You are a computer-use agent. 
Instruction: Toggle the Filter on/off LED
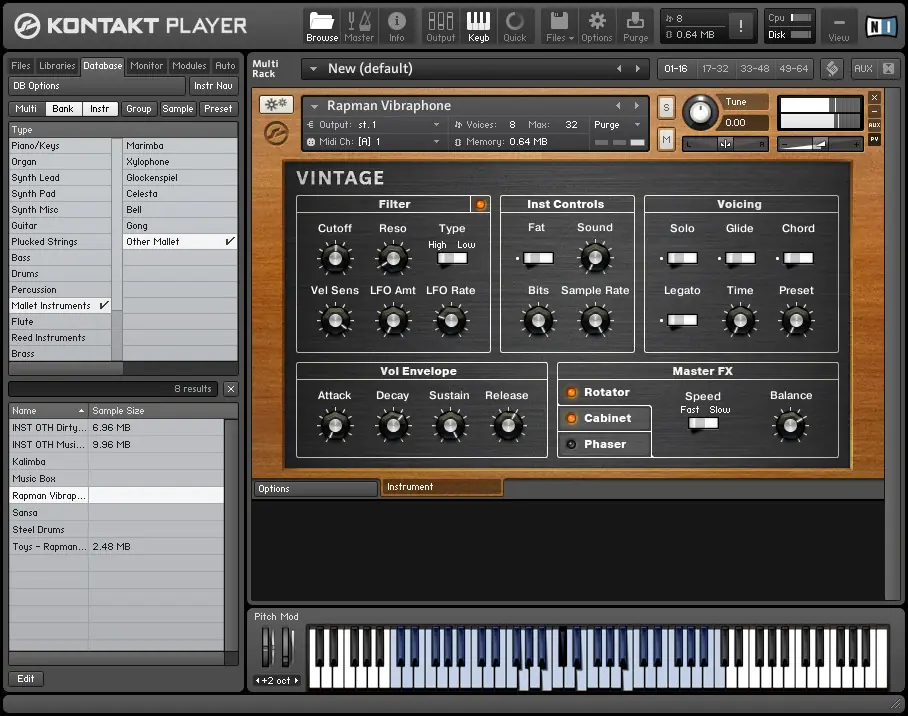tap(480, 204)
